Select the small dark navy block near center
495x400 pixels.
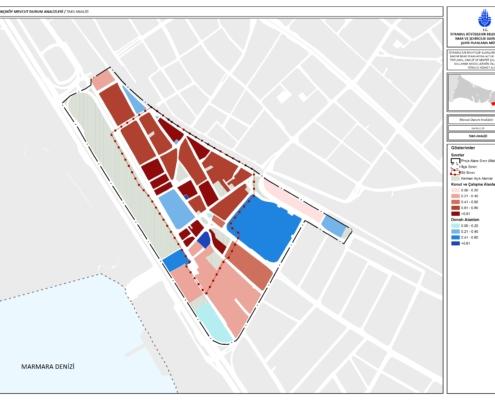coord(204,239)
